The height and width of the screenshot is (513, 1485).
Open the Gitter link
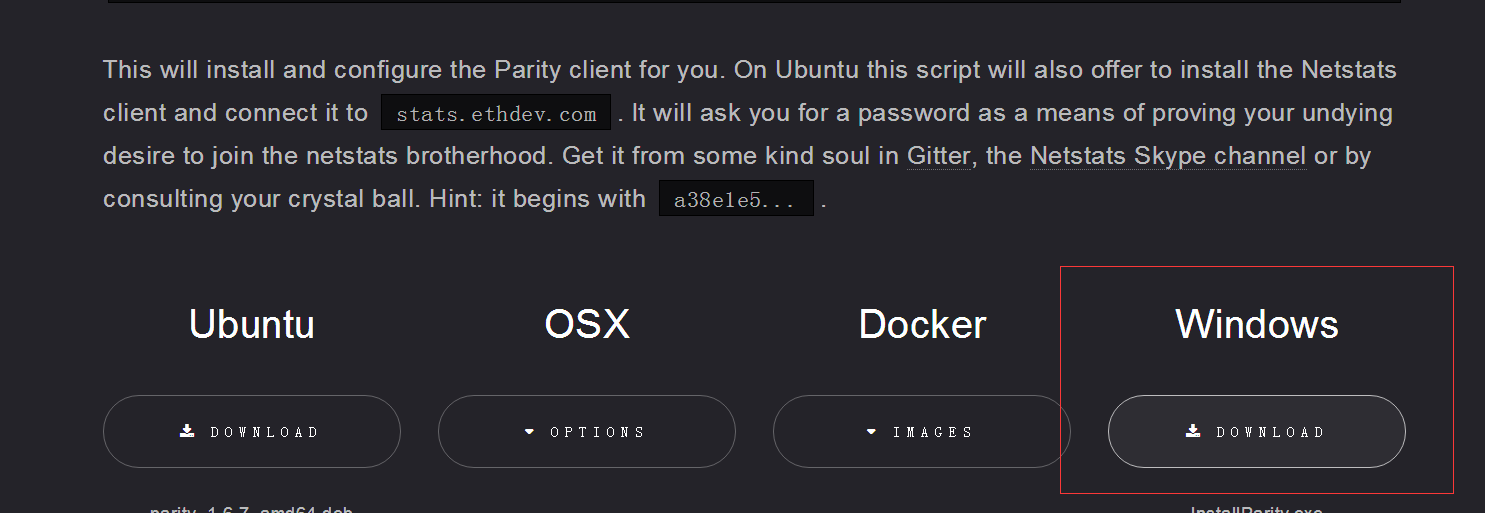tap(939, 156)
